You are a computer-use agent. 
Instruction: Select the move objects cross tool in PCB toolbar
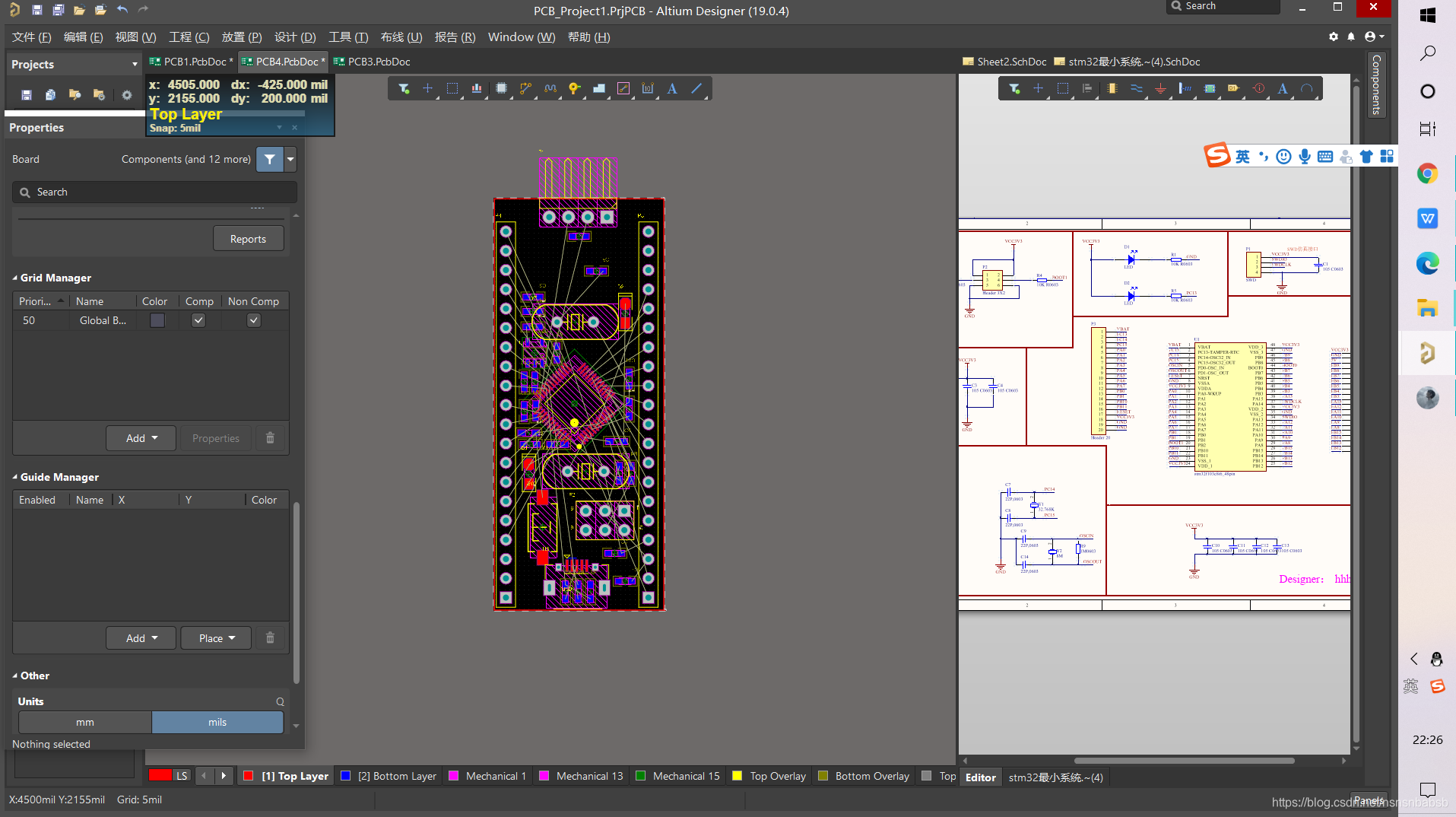427,89
